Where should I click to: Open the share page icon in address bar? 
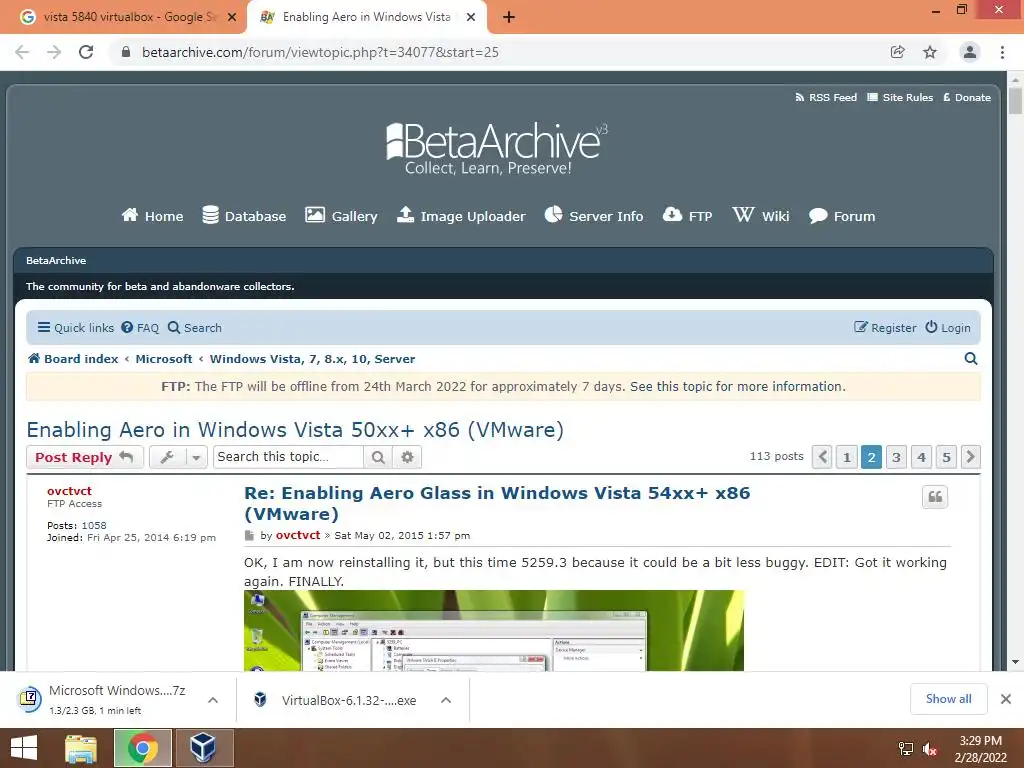898,52
